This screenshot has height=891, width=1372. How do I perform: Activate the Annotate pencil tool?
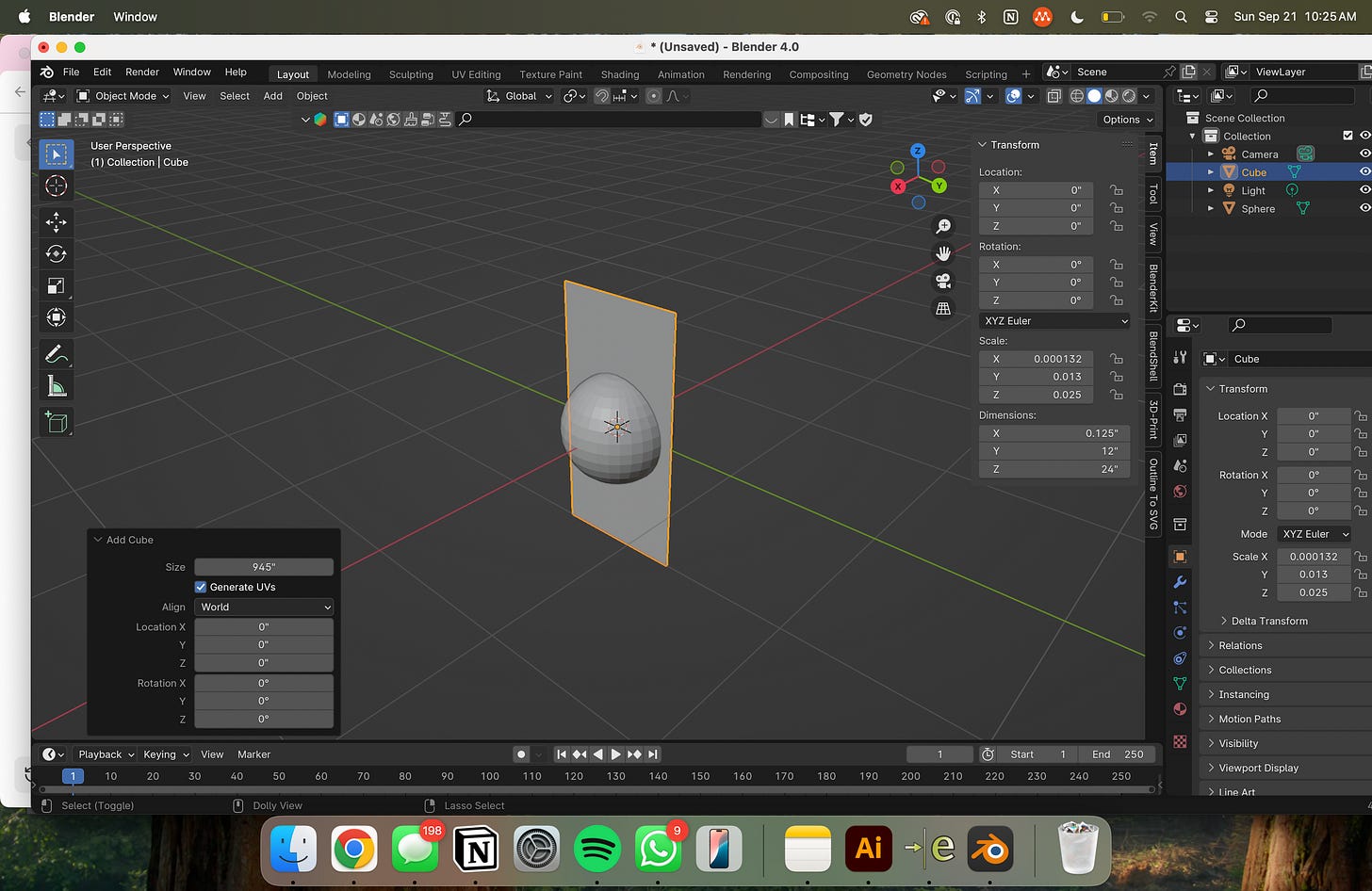(x=56, y=354)
